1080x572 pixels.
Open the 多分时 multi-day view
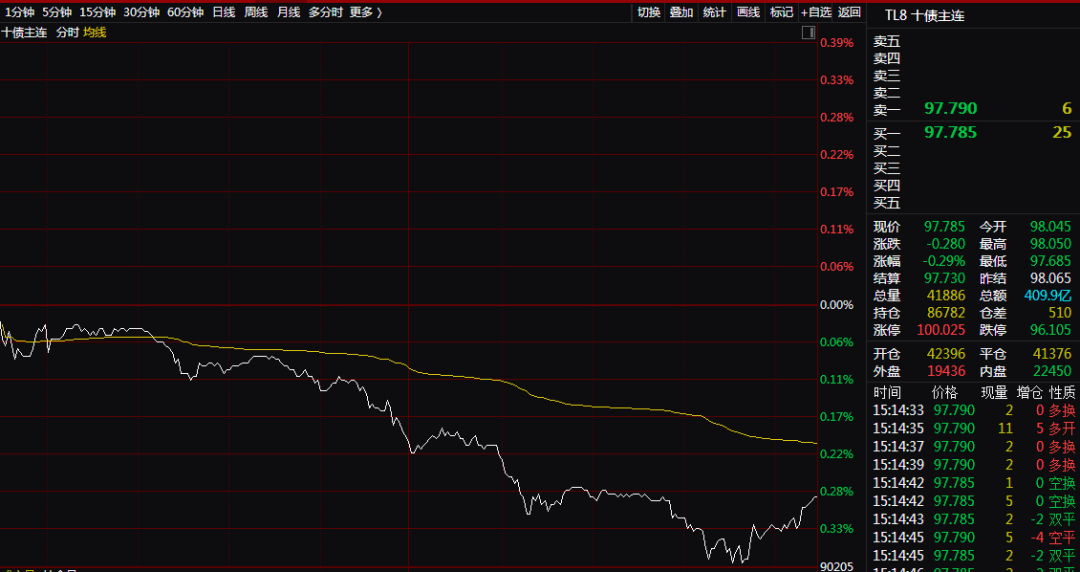(x=325, y=12)
